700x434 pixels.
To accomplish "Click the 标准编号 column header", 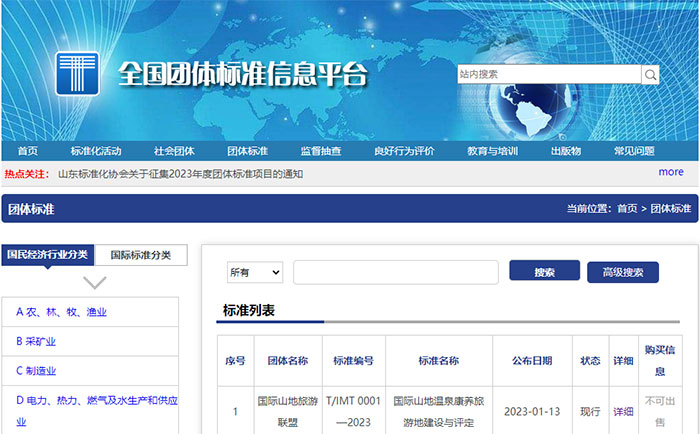I will point(354,361).
